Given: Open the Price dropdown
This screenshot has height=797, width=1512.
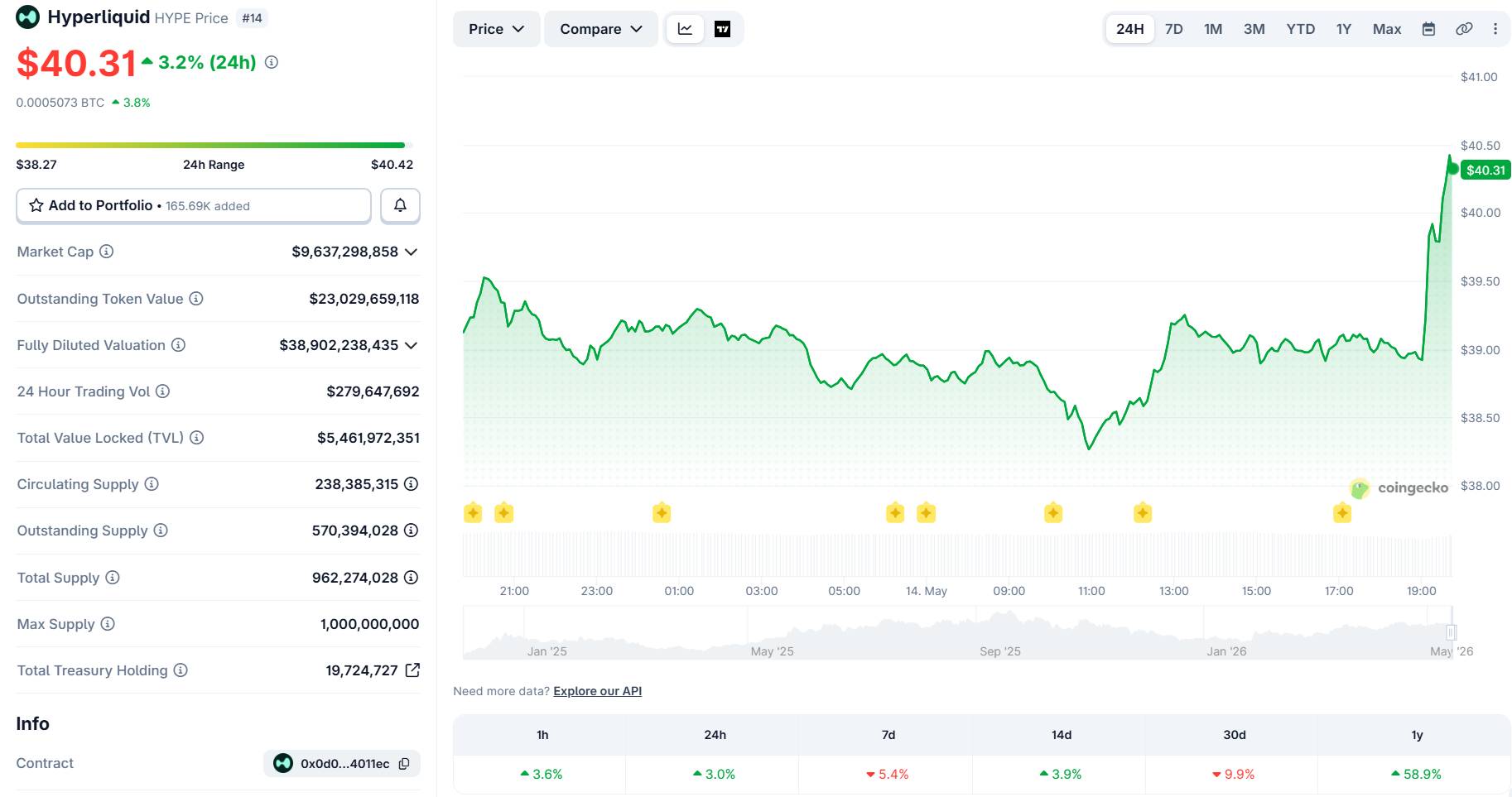Looking at the screenshot, I should click(x=497, y=29).
